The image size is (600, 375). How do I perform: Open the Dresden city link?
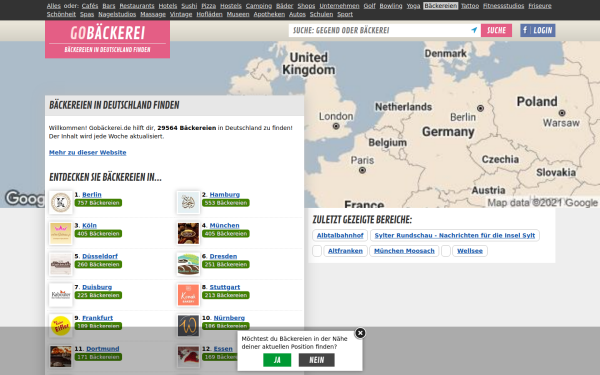[x=223, y=256]
